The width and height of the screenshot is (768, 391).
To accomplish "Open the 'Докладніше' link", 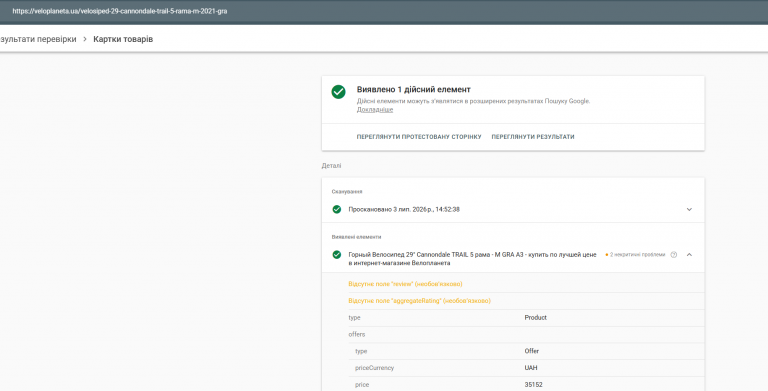I will click(x=375, y=110).
